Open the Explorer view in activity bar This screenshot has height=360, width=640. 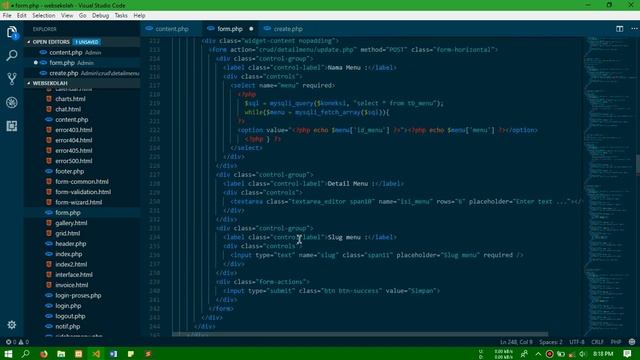tap(12, 32)
